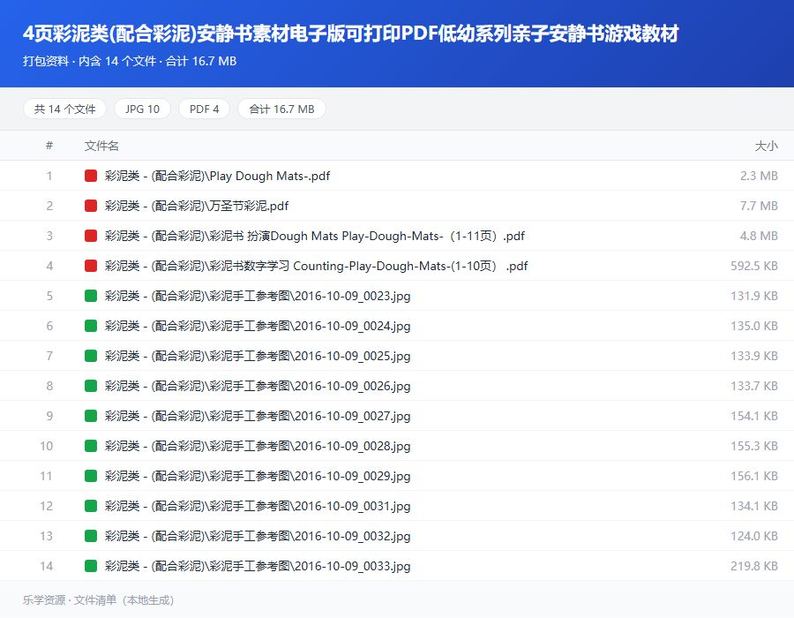This screenshot has width=794, height=618.
Task: Click the 文件名 column header
Action: click(101, 146)
